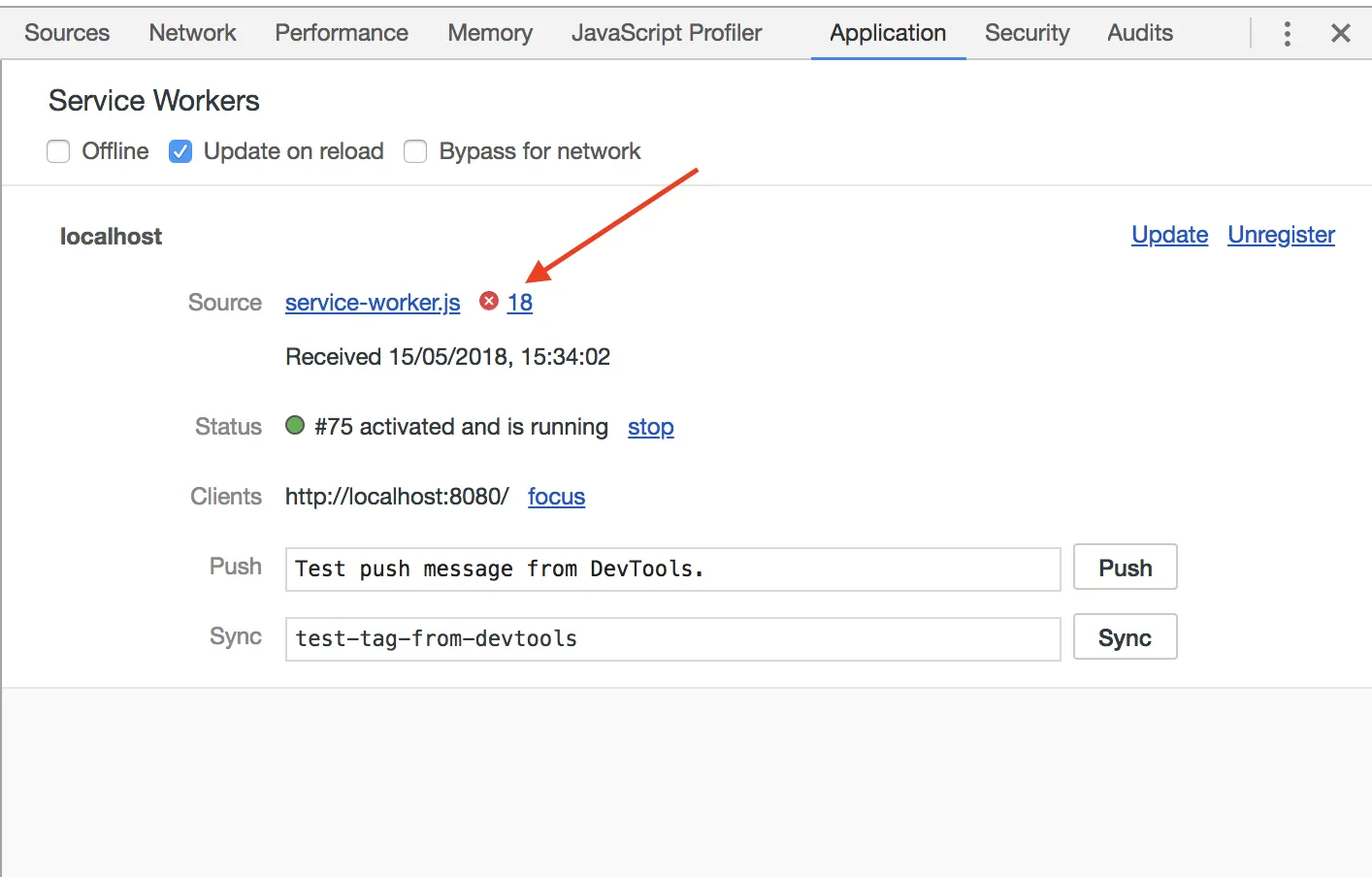Close the DevTools panel
Viewport: 1372px width, 877px height.
1340,34
